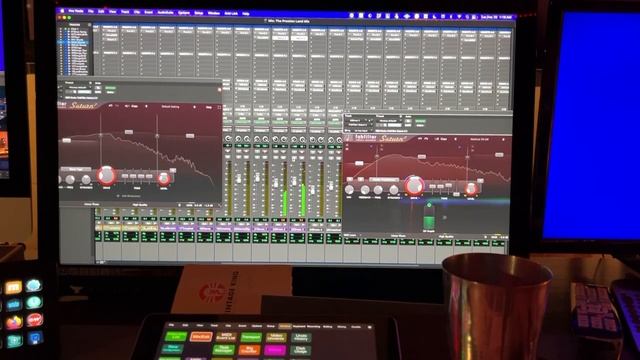Open the band style dropdown in left Saturn
Image resolution: width=640 pixels, height=360 pixels.
click(x=76, y=169)
